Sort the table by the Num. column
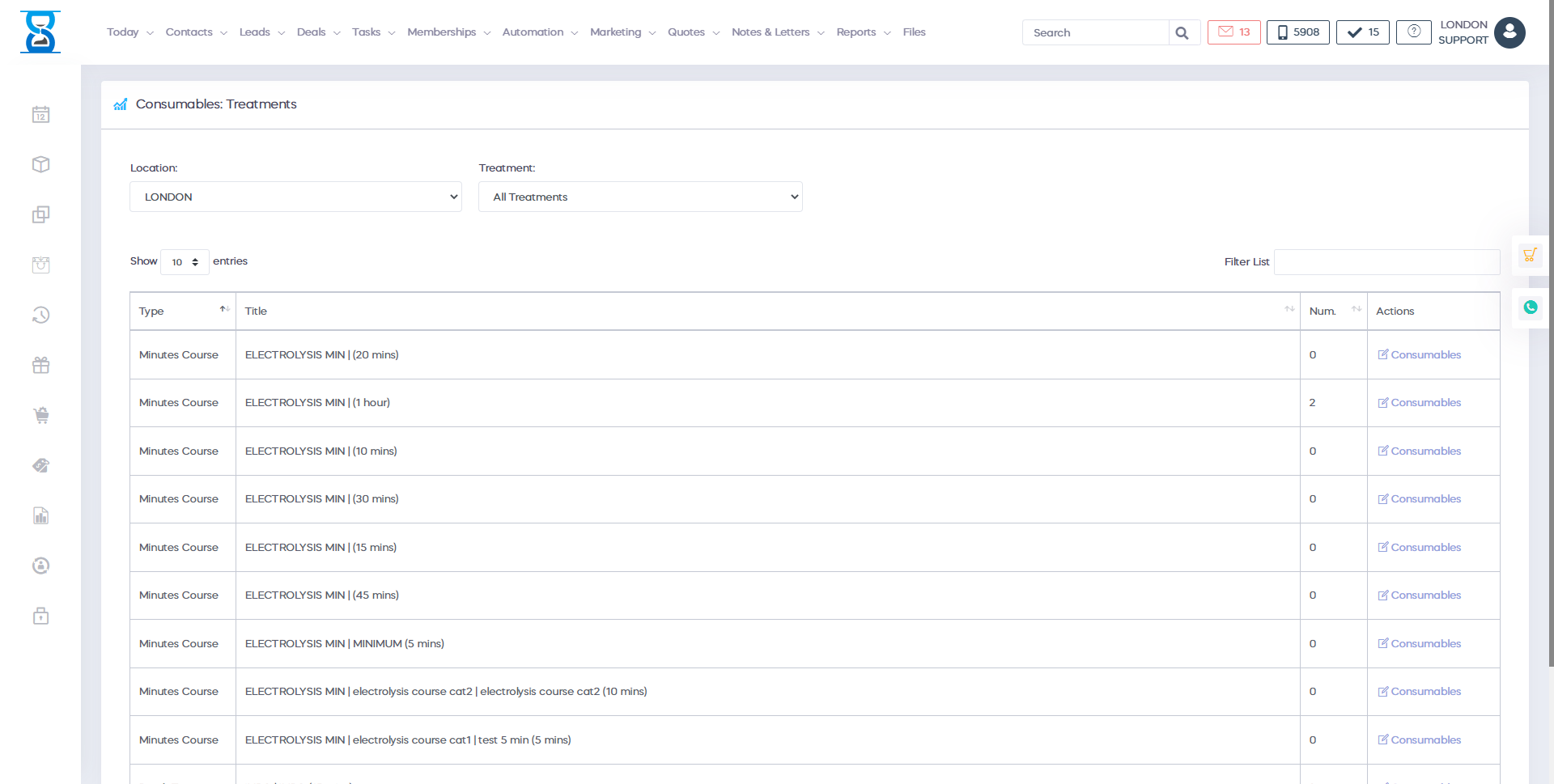Screen dimensions: 1554x784 [x=1333, y=311]
